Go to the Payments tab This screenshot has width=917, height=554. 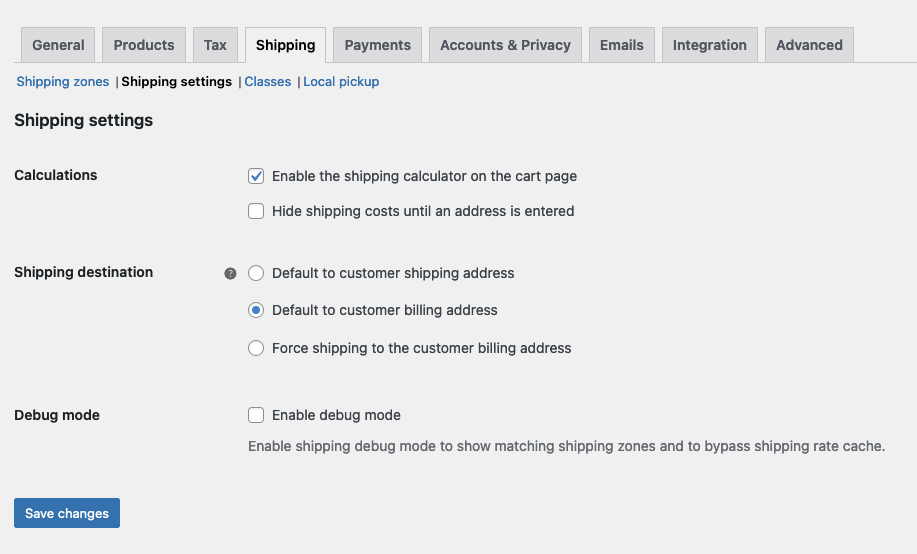[377, 45]
